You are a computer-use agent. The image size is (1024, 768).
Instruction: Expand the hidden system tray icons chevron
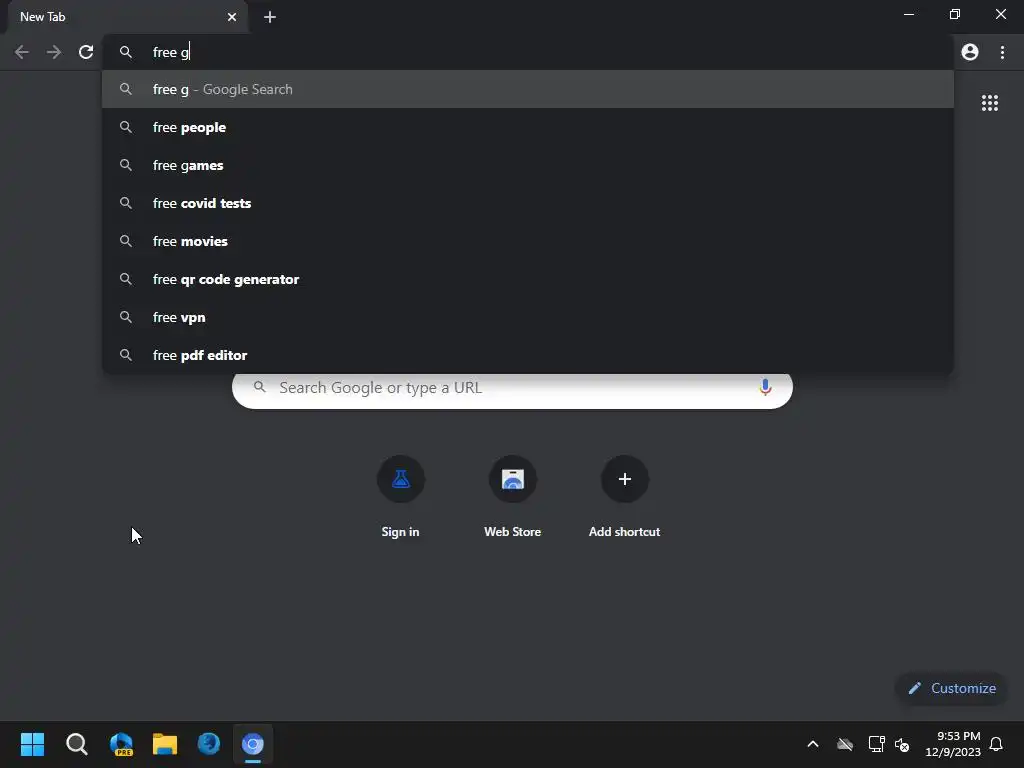click(813, 744)
